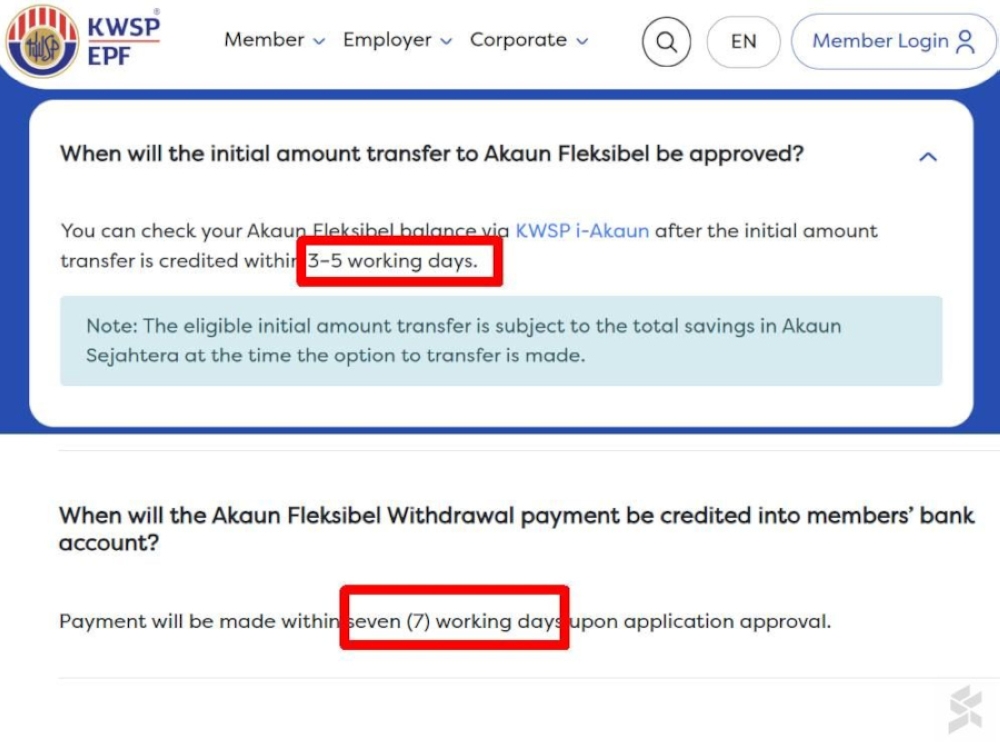Screen dimensions: 1000x751
Task: Click the Member Login button
Action: 880,41
